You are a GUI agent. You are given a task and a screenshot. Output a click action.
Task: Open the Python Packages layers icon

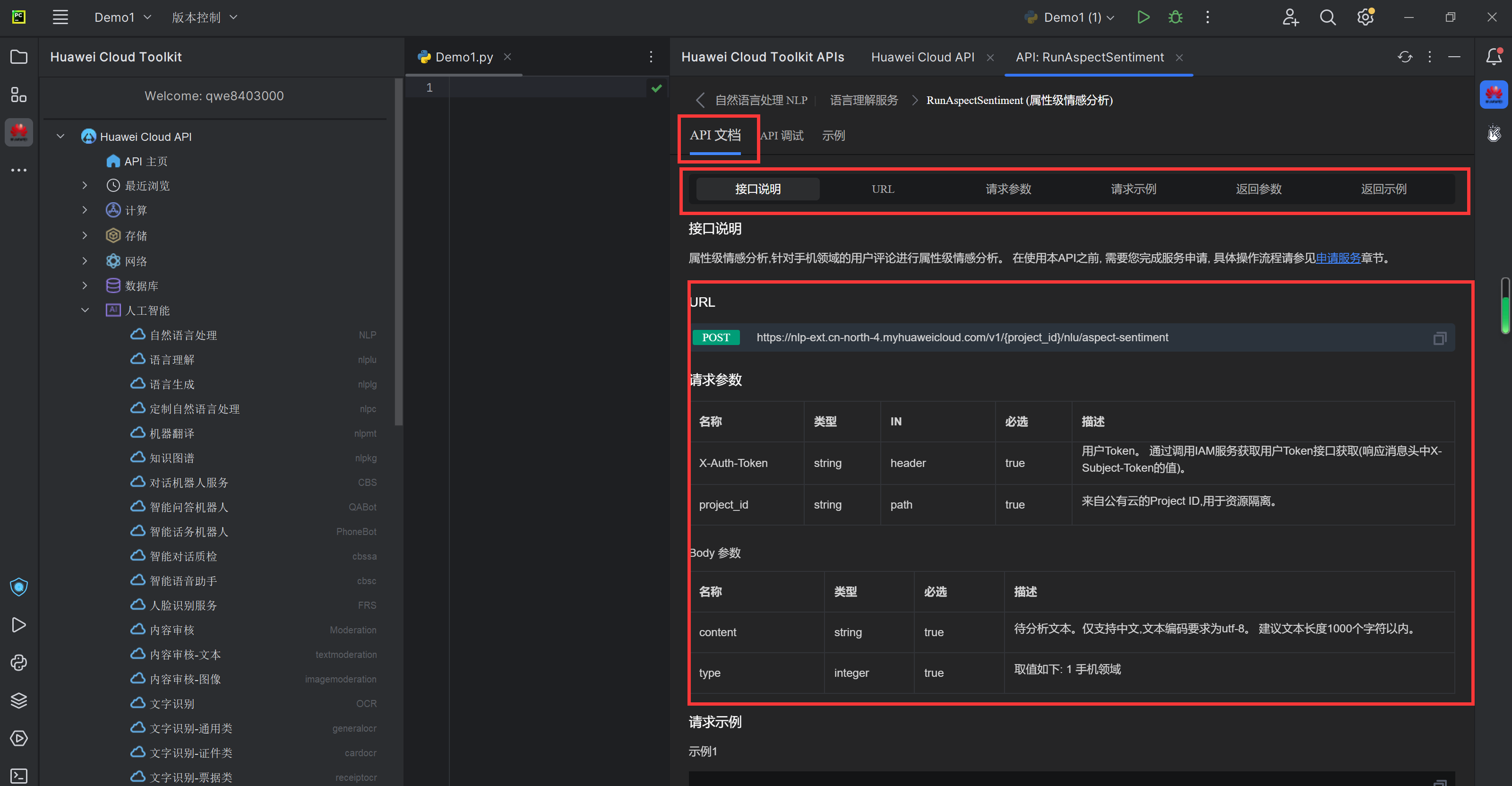point(19,700)
